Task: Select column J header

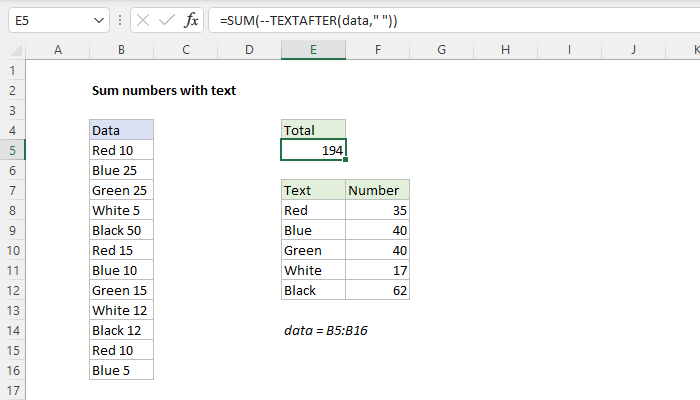Action: pos(633,49)
